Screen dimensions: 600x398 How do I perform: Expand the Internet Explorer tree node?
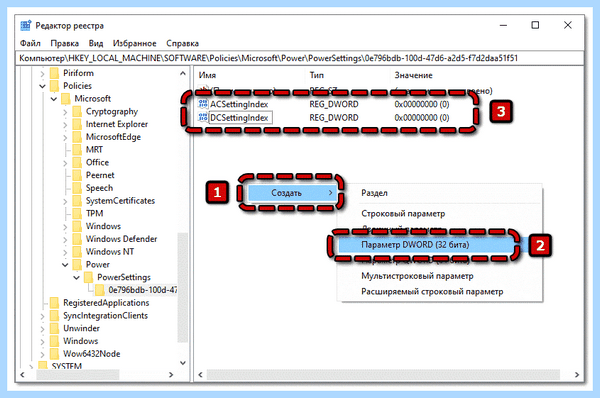pos(65,124)
